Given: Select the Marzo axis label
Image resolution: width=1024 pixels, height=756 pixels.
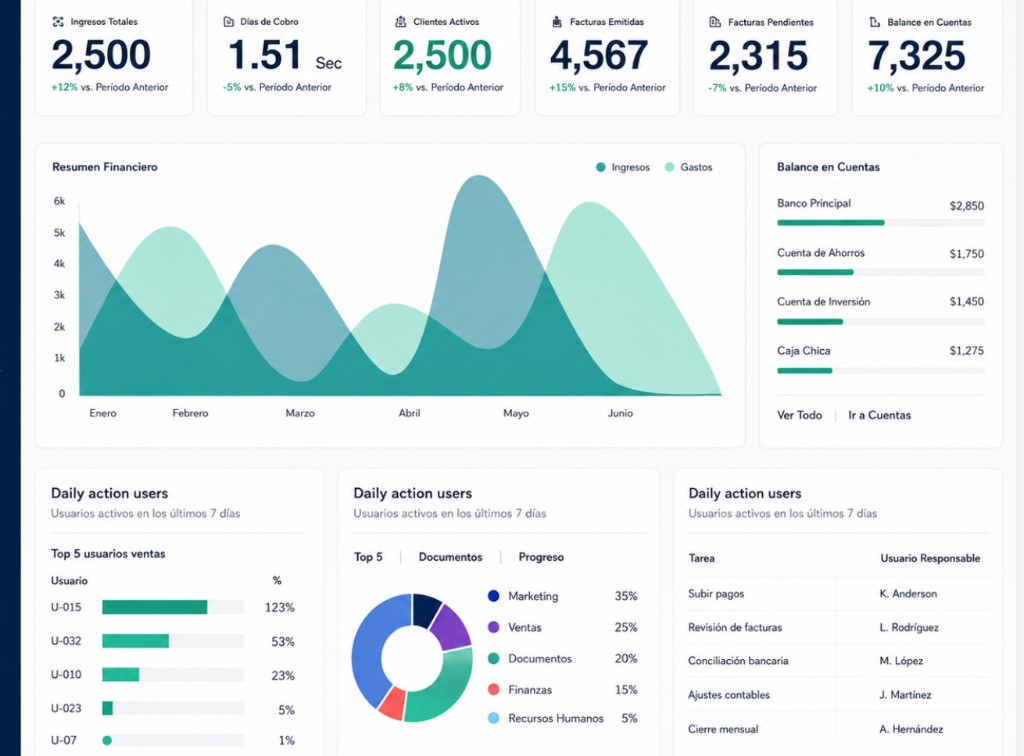Looking at the screenshot, I should (300, 413).
